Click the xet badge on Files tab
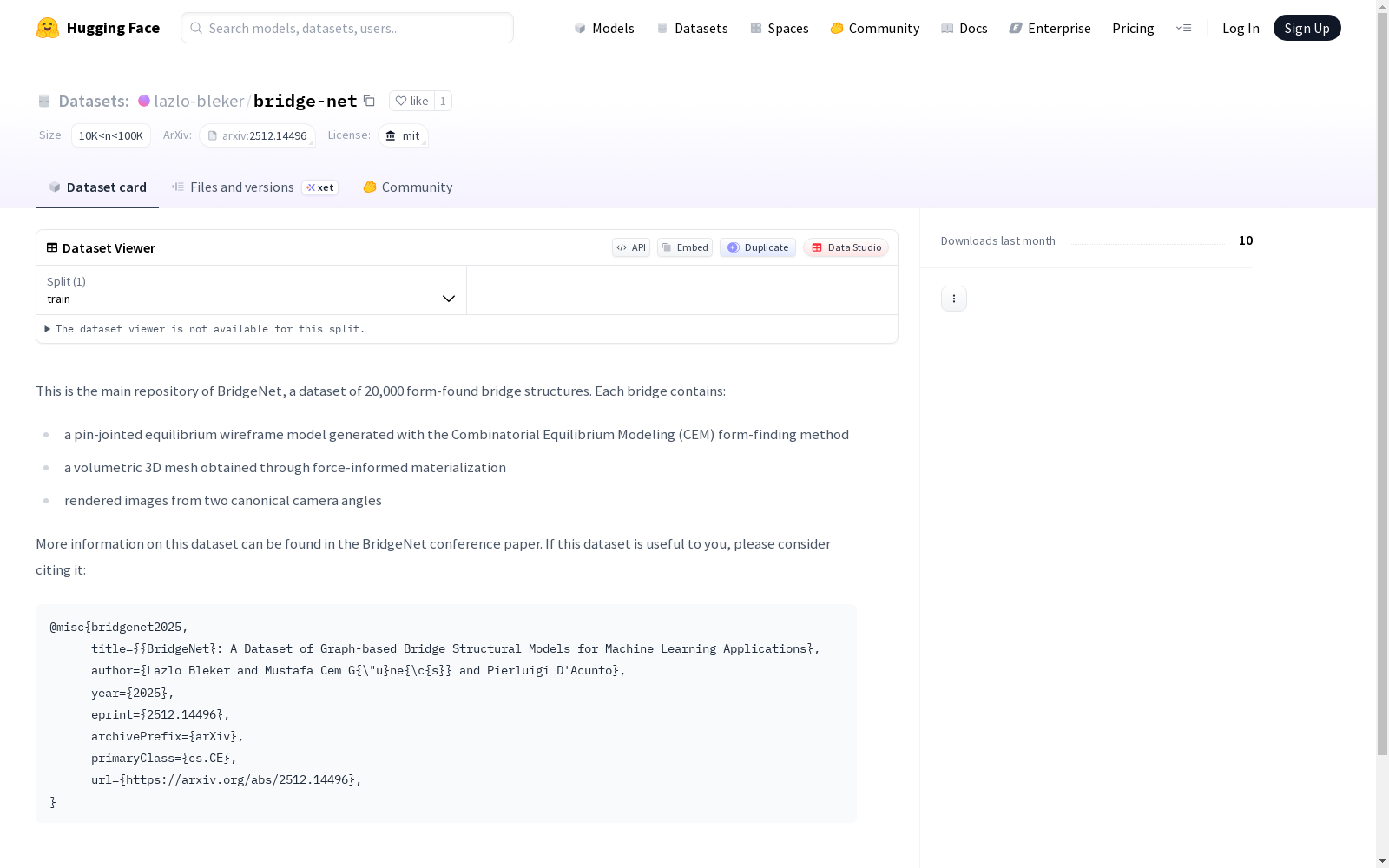The width and height of the screenshot is (1389, 868). (x=320, y=187)
